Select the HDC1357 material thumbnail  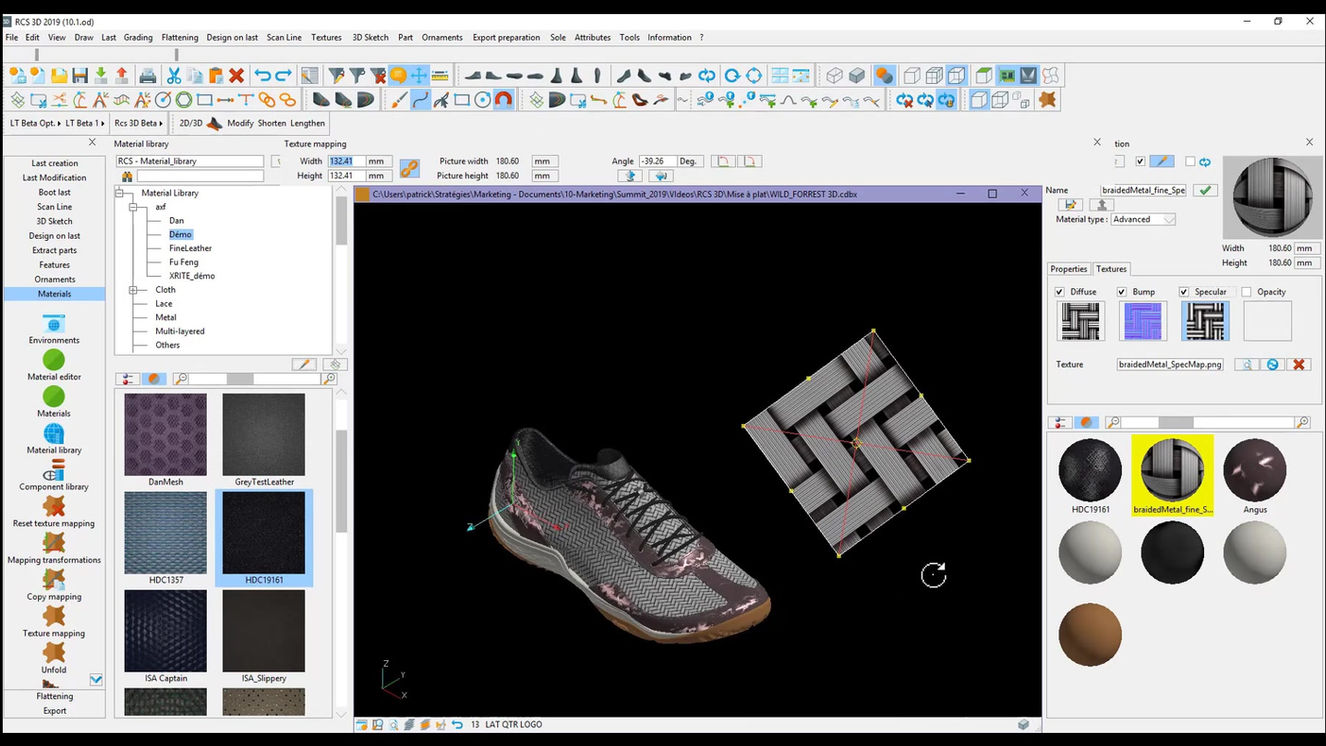(166, 538)
